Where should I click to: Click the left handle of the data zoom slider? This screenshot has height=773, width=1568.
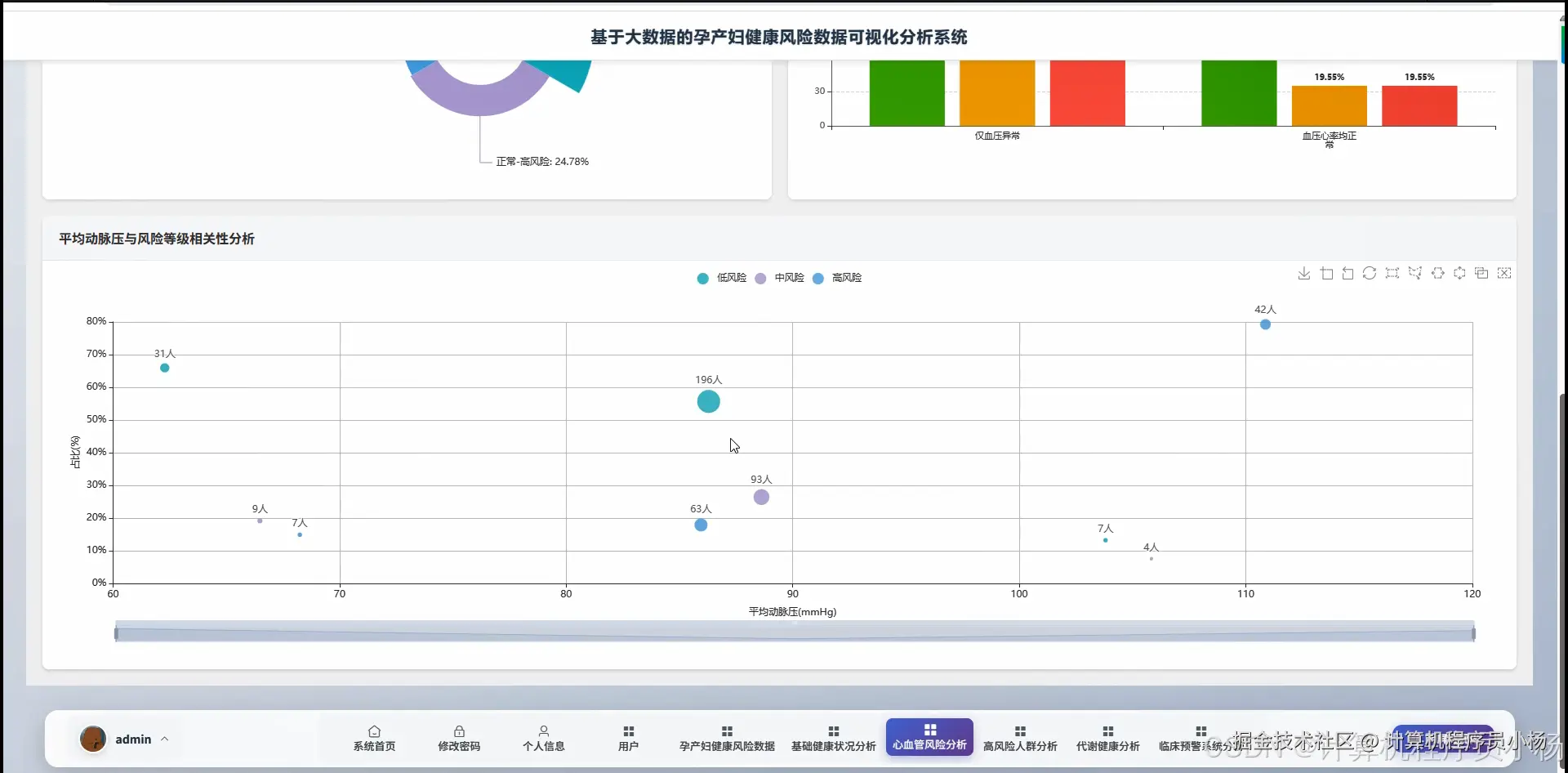(116, 633)
